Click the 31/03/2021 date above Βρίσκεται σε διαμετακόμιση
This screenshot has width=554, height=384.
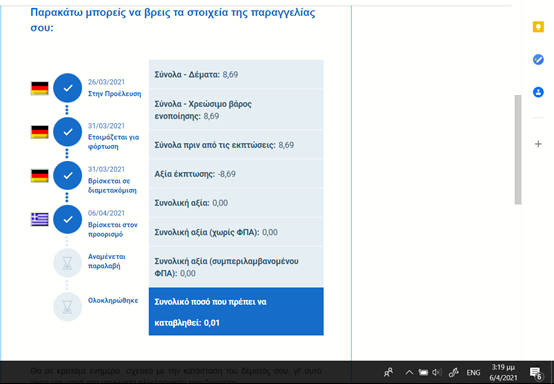[106, 169]
